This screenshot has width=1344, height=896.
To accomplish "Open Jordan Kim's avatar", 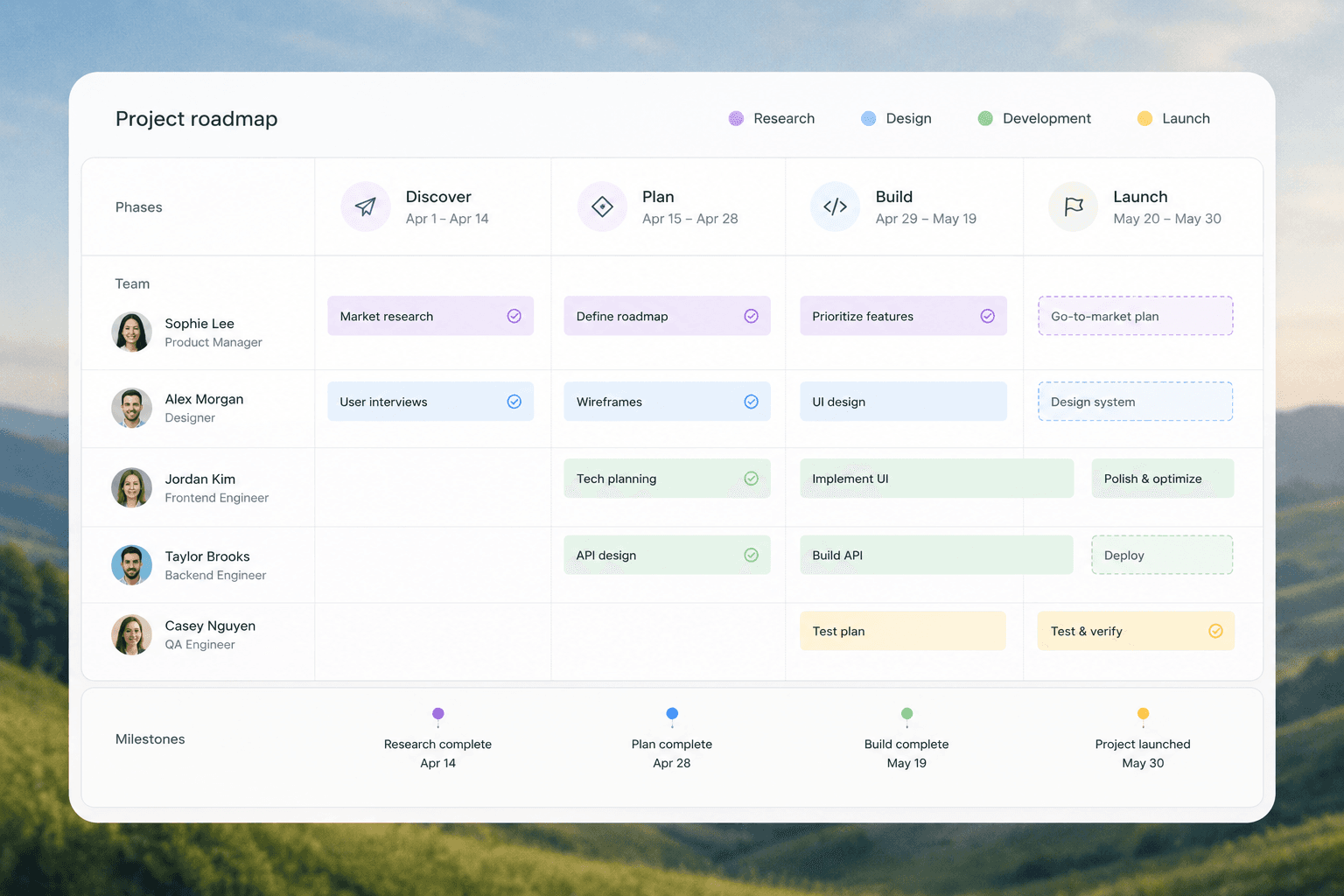I will [x=131, y=487].
